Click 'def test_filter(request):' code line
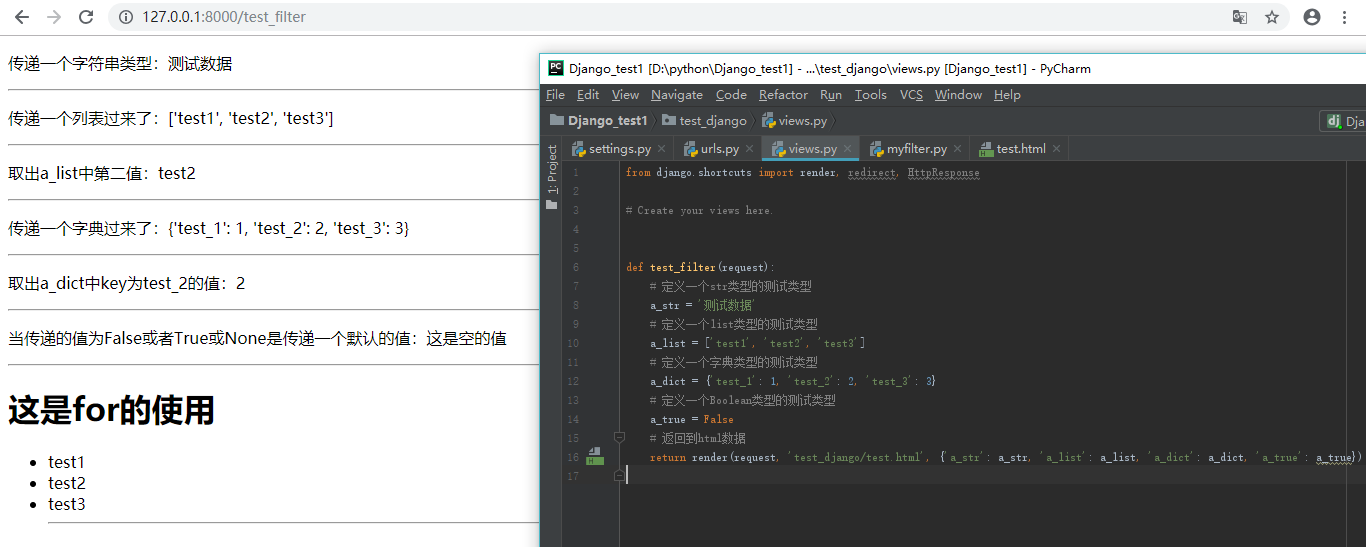Viewport: 1366px width, 547px height. [700, 267]
